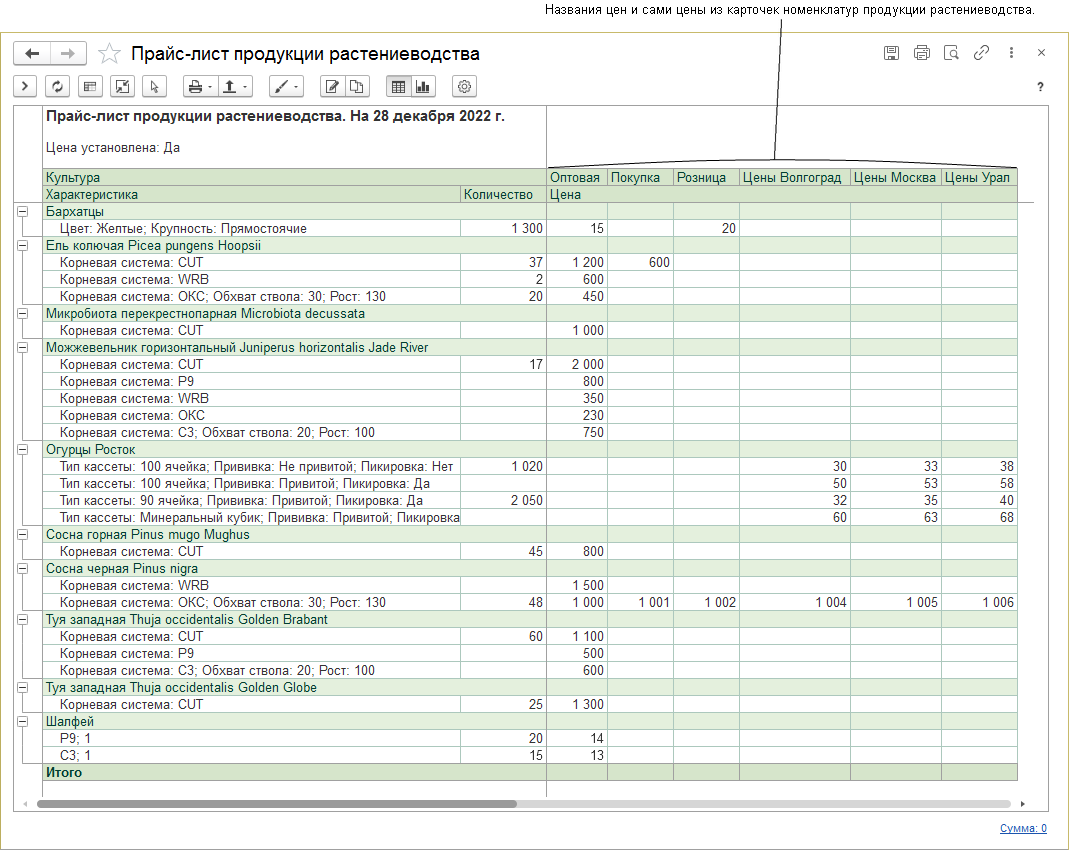This screenshot has height=850, width=1069.
Task: Click the refresh report icon in the toolbar
Action: click(x=57, y=86)
